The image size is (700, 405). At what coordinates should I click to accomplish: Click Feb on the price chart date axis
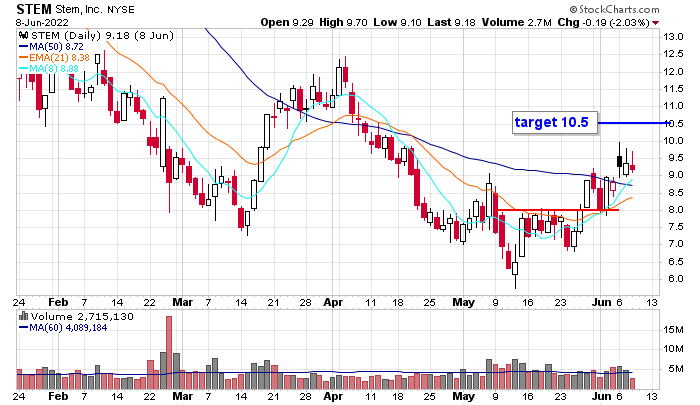58,302
